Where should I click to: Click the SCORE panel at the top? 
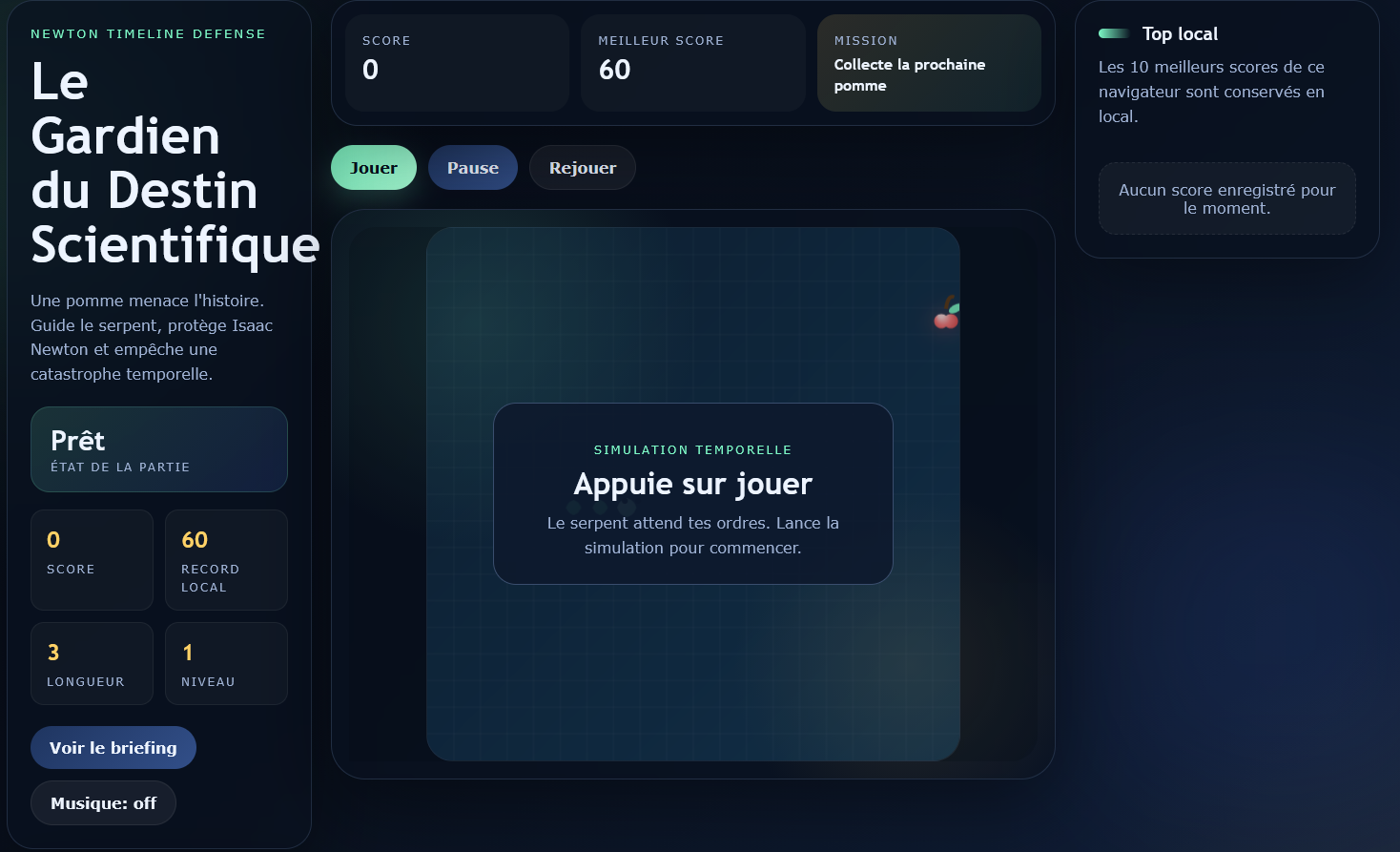[x=456, y=62]
